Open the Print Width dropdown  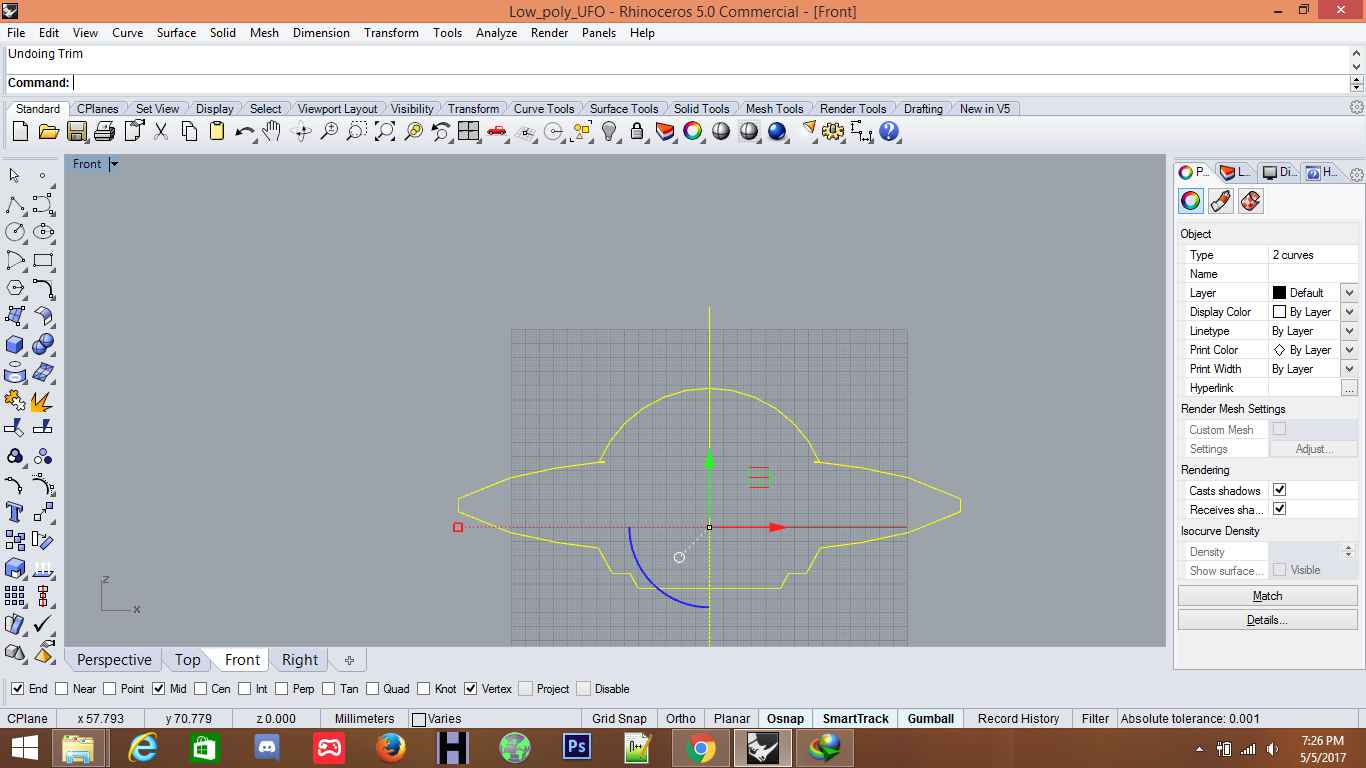(x=1349, y=369)
